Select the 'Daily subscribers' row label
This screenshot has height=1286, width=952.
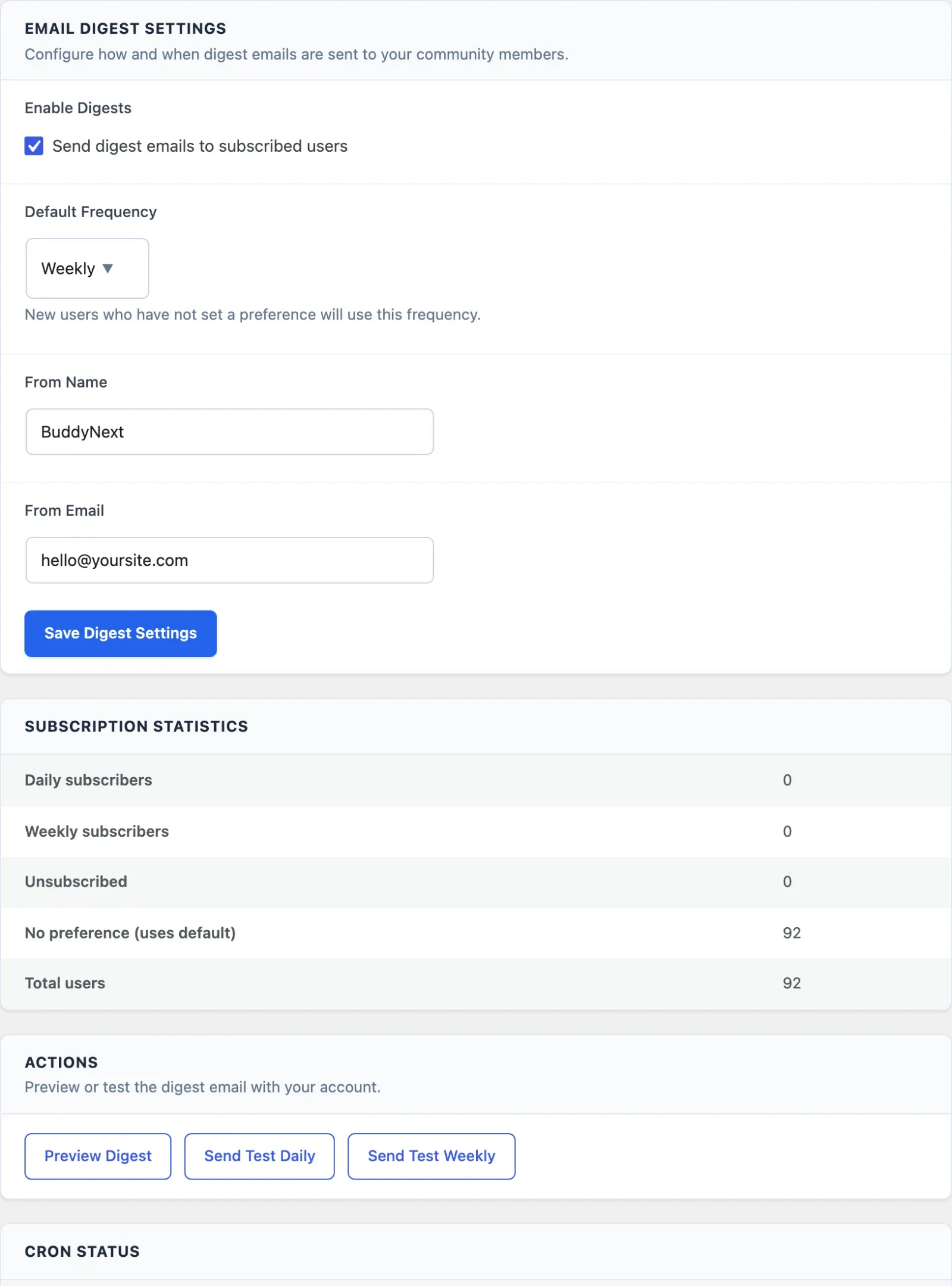89,780
